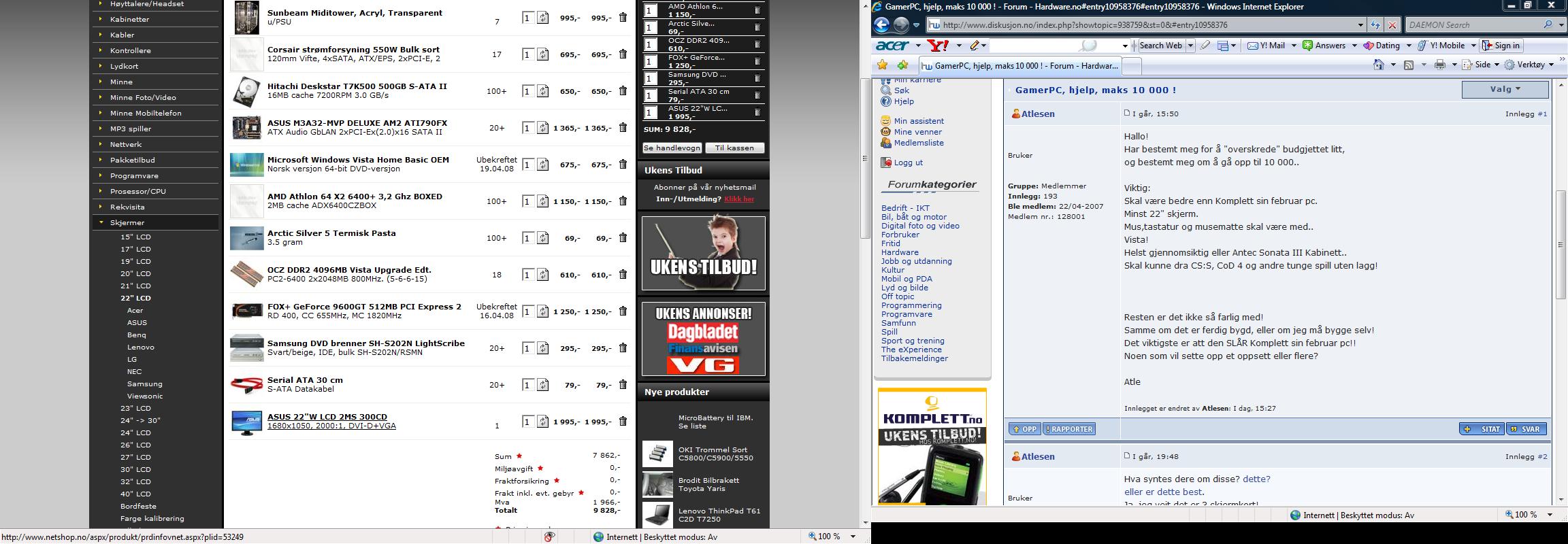This screenshot has height=544, width=1568.
Task: Open Pakketilbud category
Action: 133,160
